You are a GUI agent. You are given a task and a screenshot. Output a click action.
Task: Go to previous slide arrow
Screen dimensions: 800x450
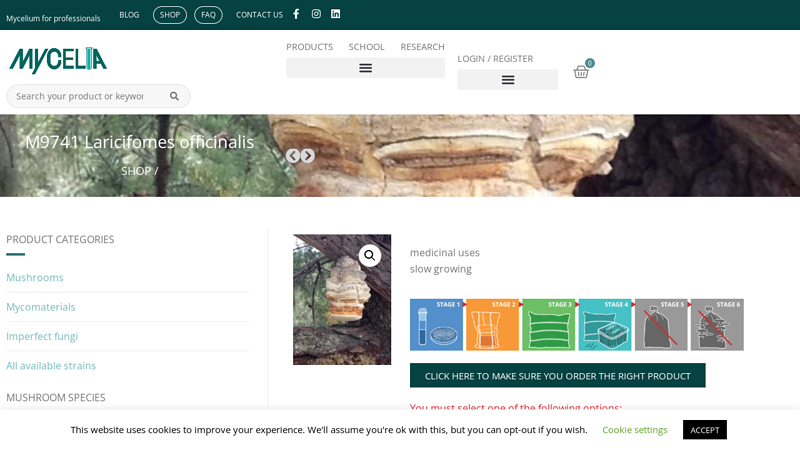(x=293, y=156)
